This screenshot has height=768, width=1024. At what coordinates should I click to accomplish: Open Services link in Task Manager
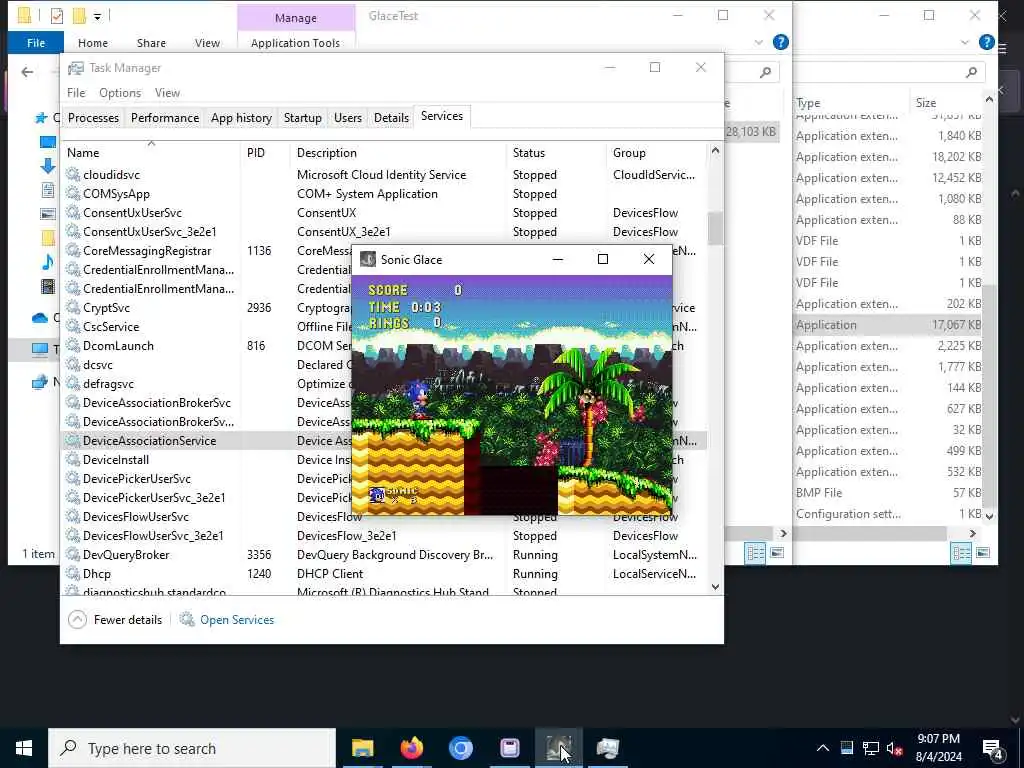pyautogui.click(x=237, y=620)
